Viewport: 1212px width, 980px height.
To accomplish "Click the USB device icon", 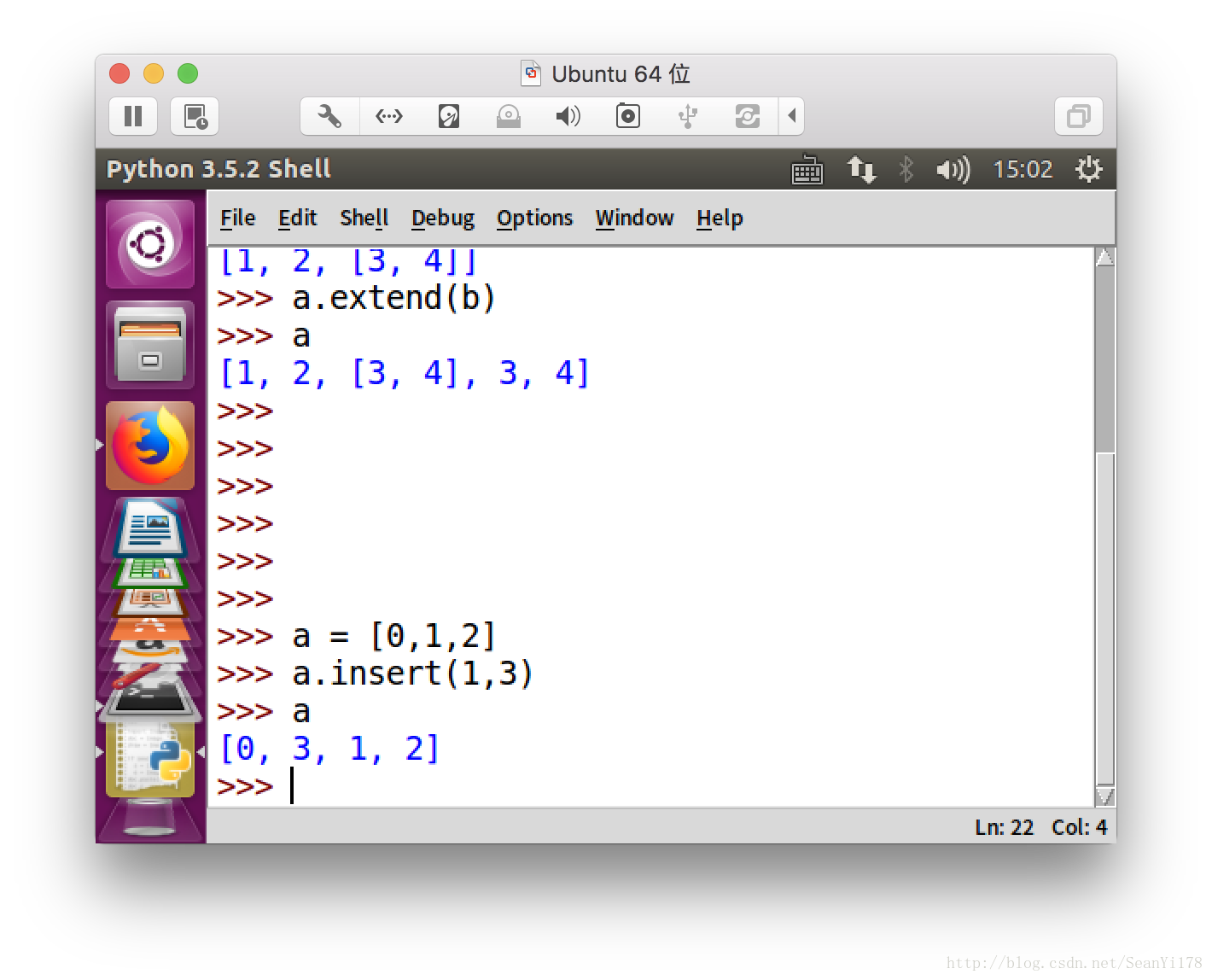I will pyautogui.click(x=688, y=116).
